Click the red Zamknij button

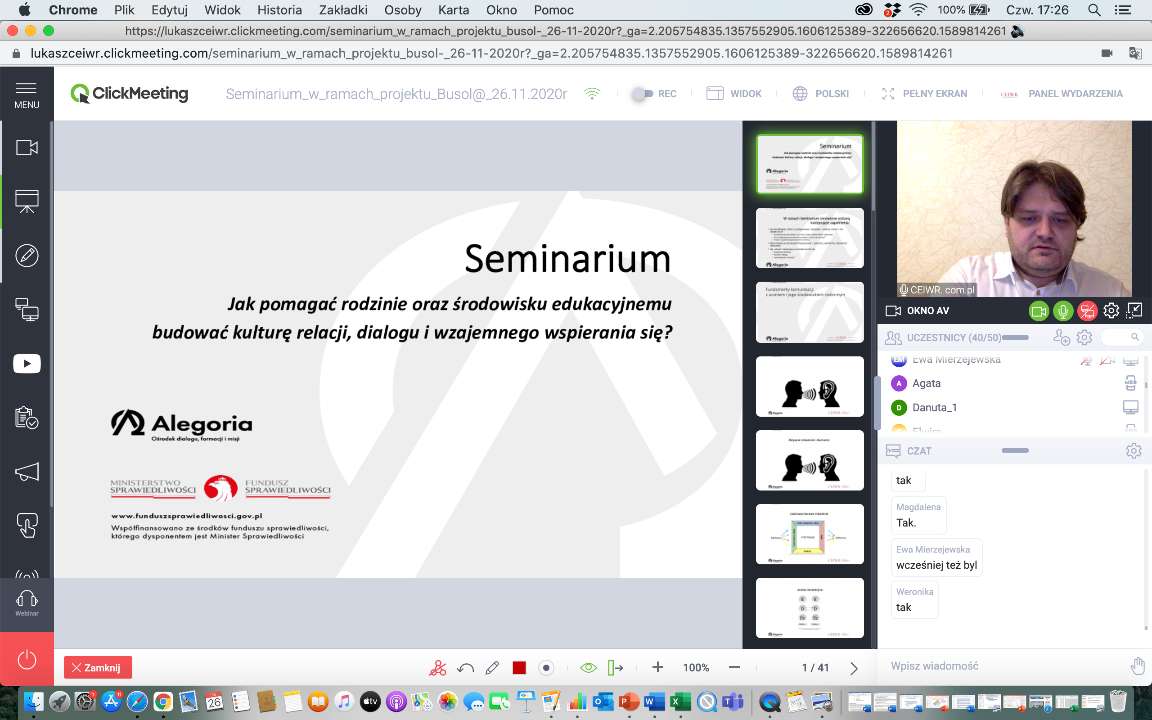[x=97, y=668]
